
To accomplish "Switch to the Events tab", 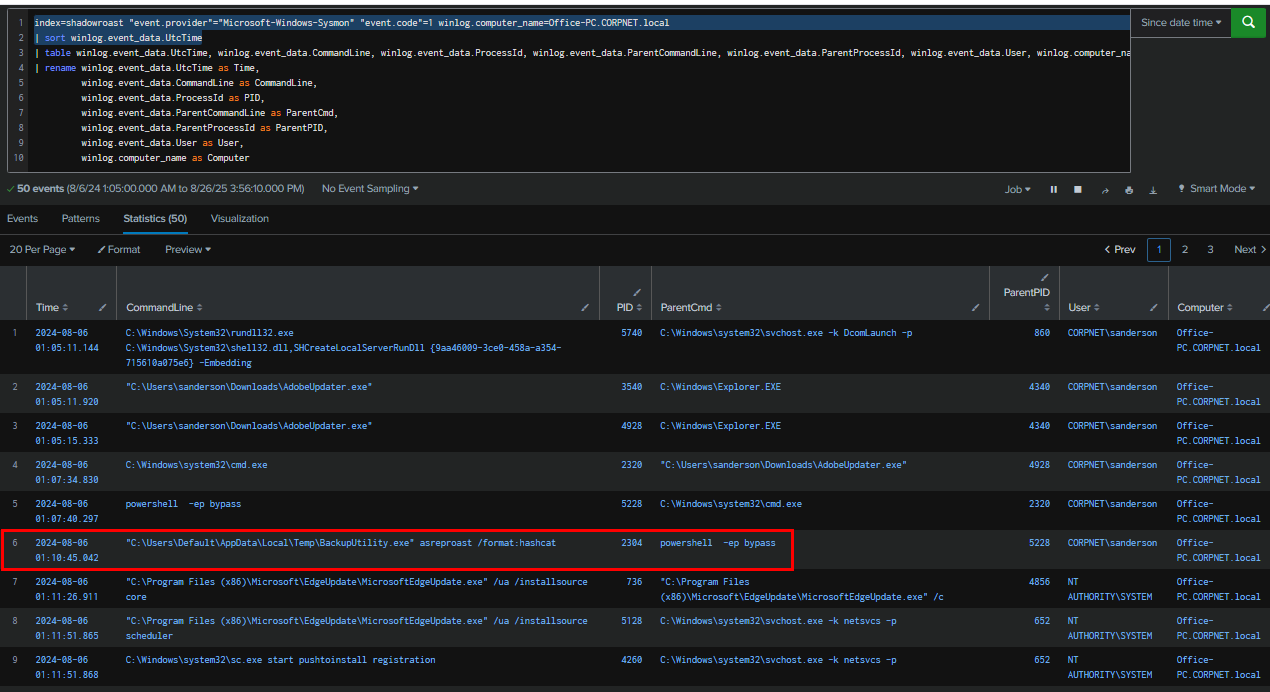I will coord(22,218).
